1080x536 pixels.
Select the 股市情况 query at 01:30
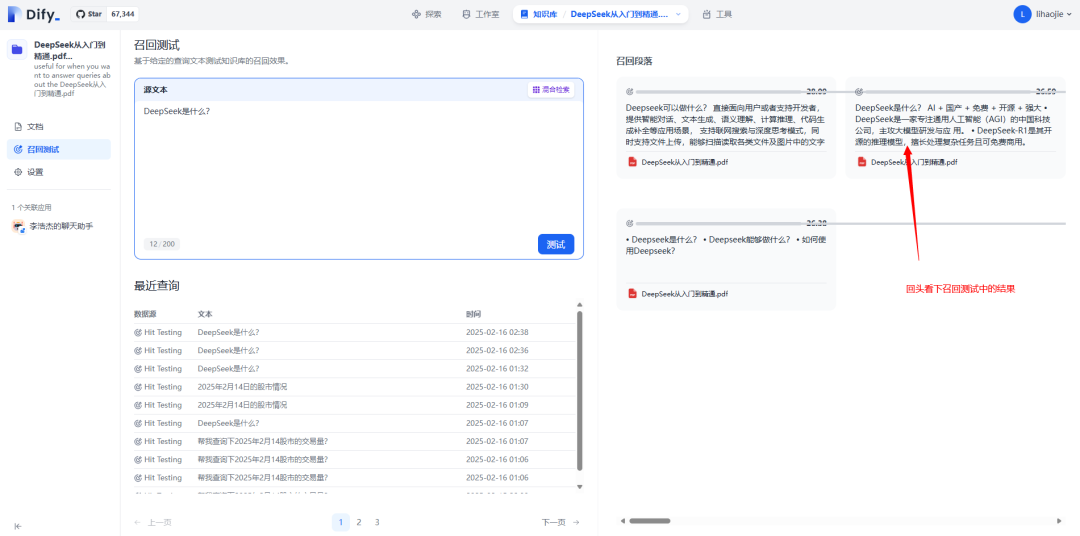pos(355,386)
